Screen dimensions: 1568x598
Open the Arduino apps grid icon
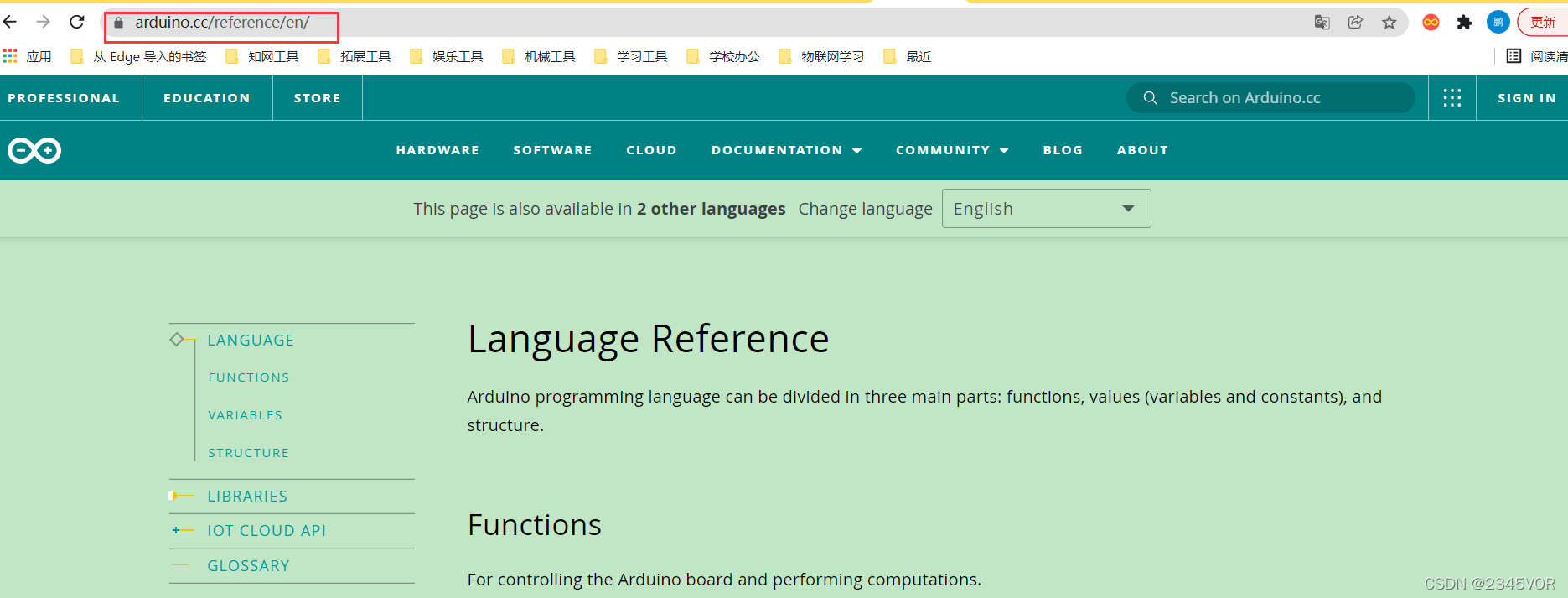[1452, 98]
